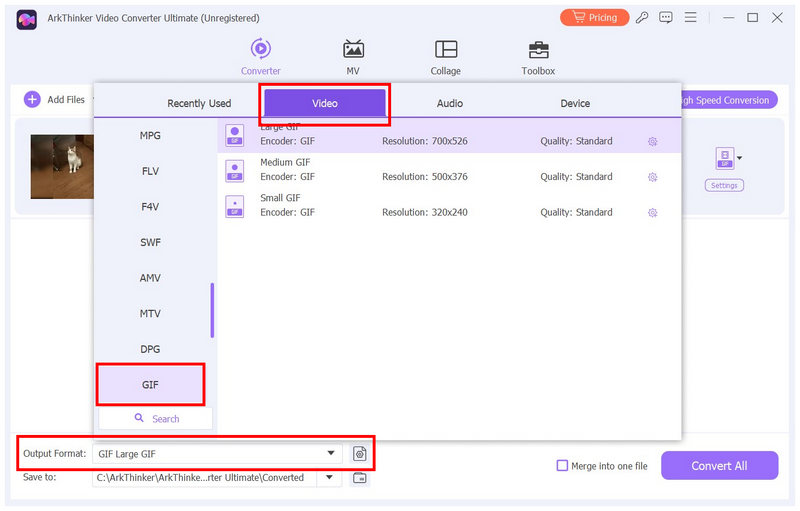
Task: Click the Add Files label
Action: pyautogui.click(x=66, y=100)
